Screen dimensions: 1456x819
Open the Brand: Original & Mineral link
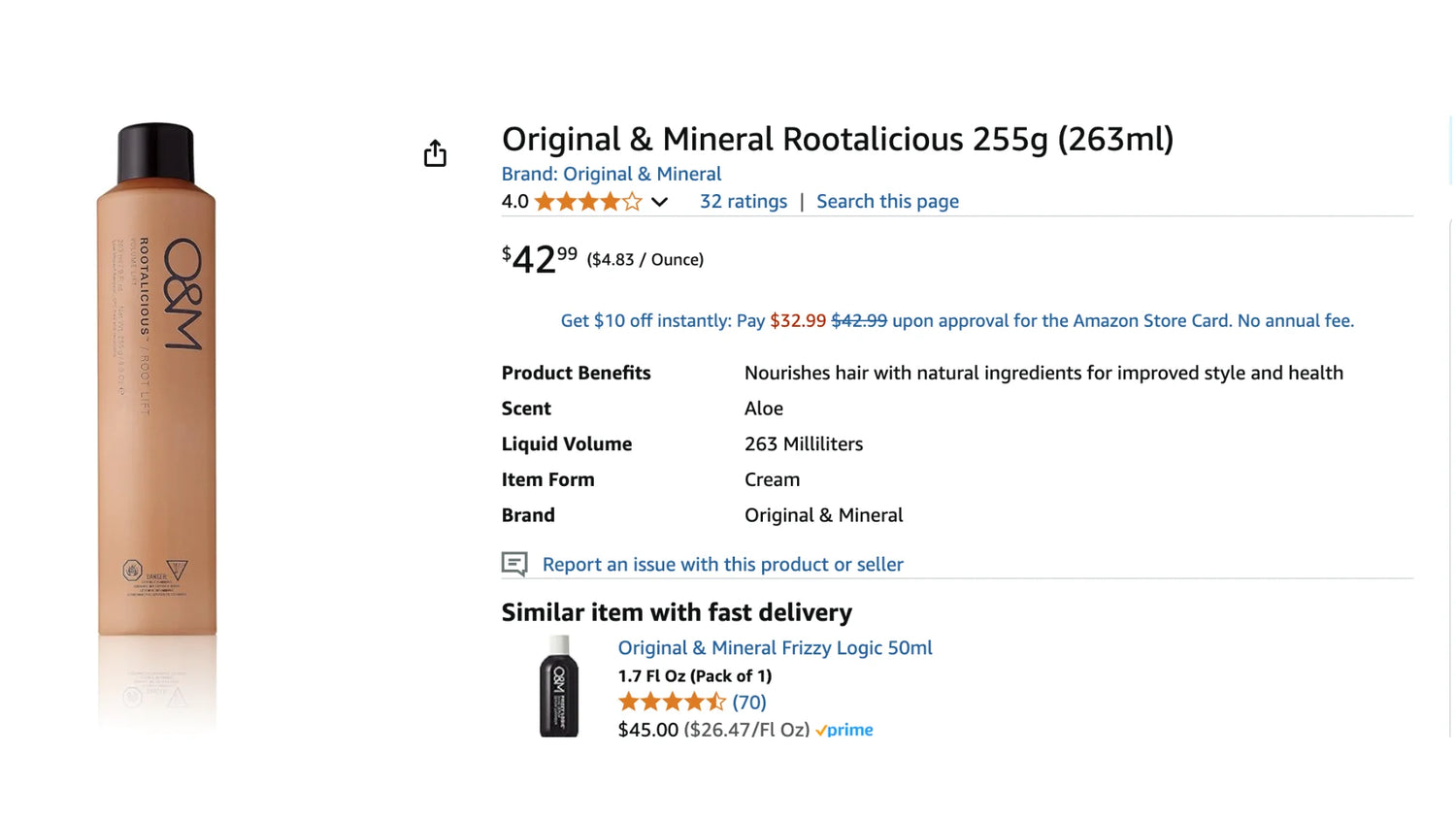click(611, 174)
